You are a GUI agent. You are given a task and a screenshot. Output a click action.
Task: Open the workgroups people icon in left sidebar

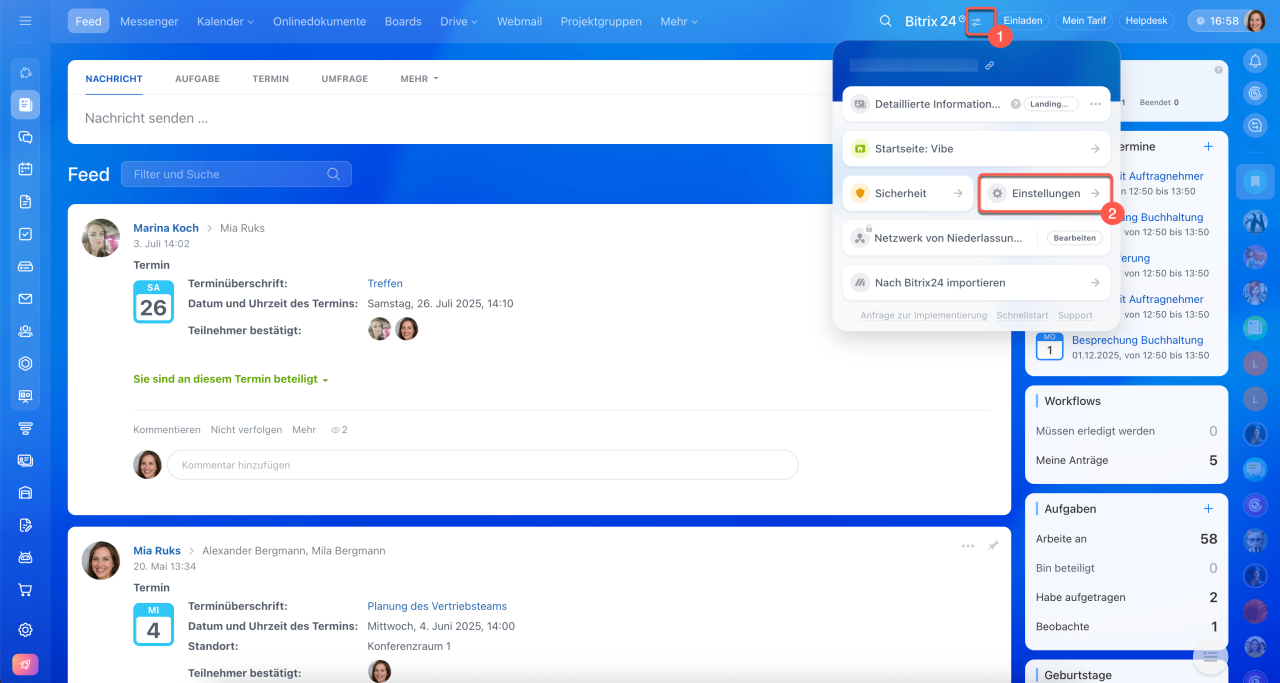pyautogui.click(x=26, y=331)
